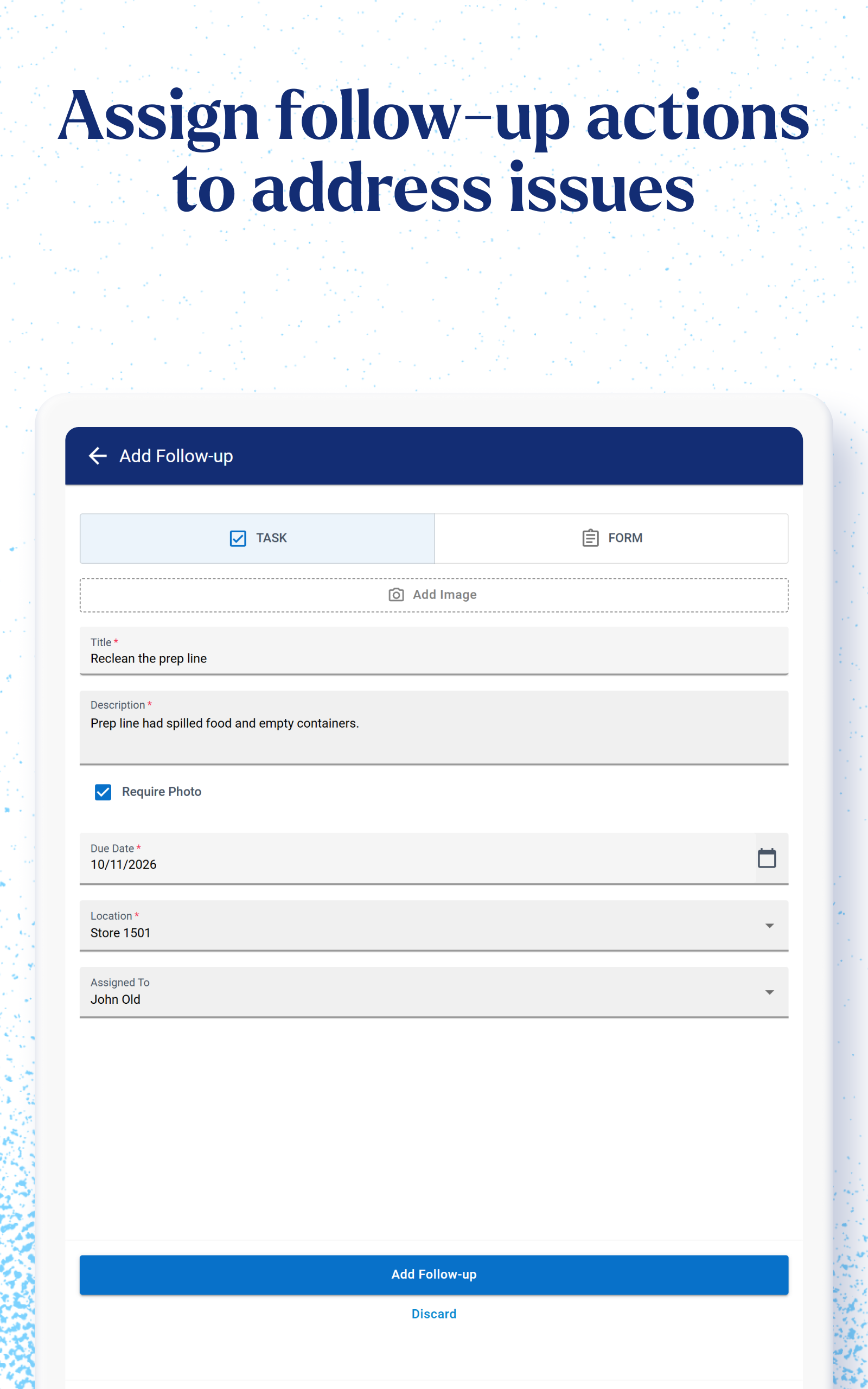Click the Description text area
868x1389 pixels.
tap(434, 727)
